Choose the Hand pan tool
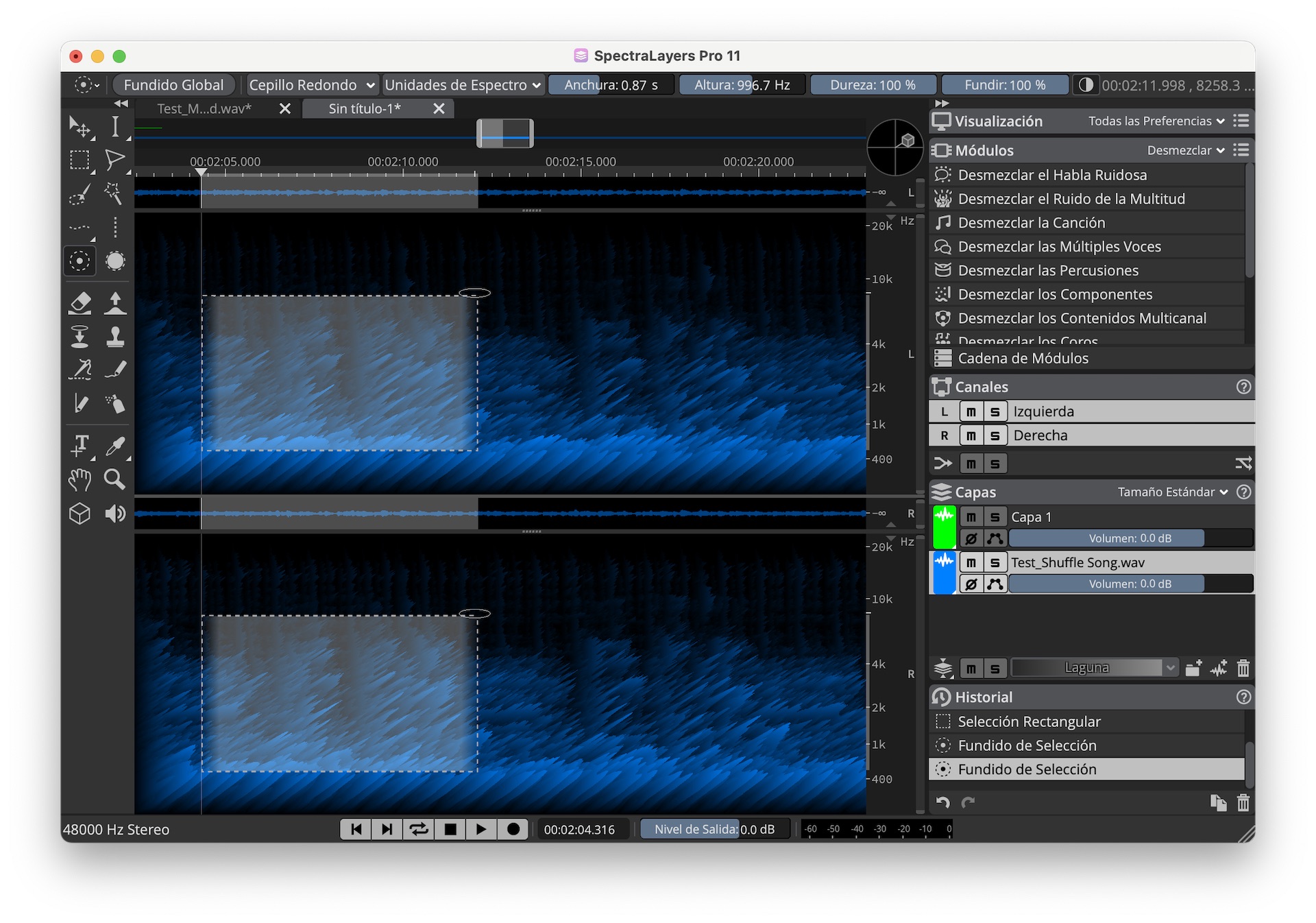Screen dimensions: 1316x923 (x=80, y=479)
